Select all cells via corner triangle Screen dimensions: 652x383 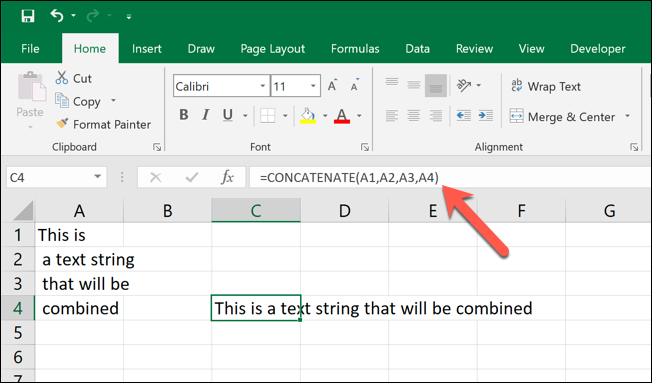tap(24, 210)
